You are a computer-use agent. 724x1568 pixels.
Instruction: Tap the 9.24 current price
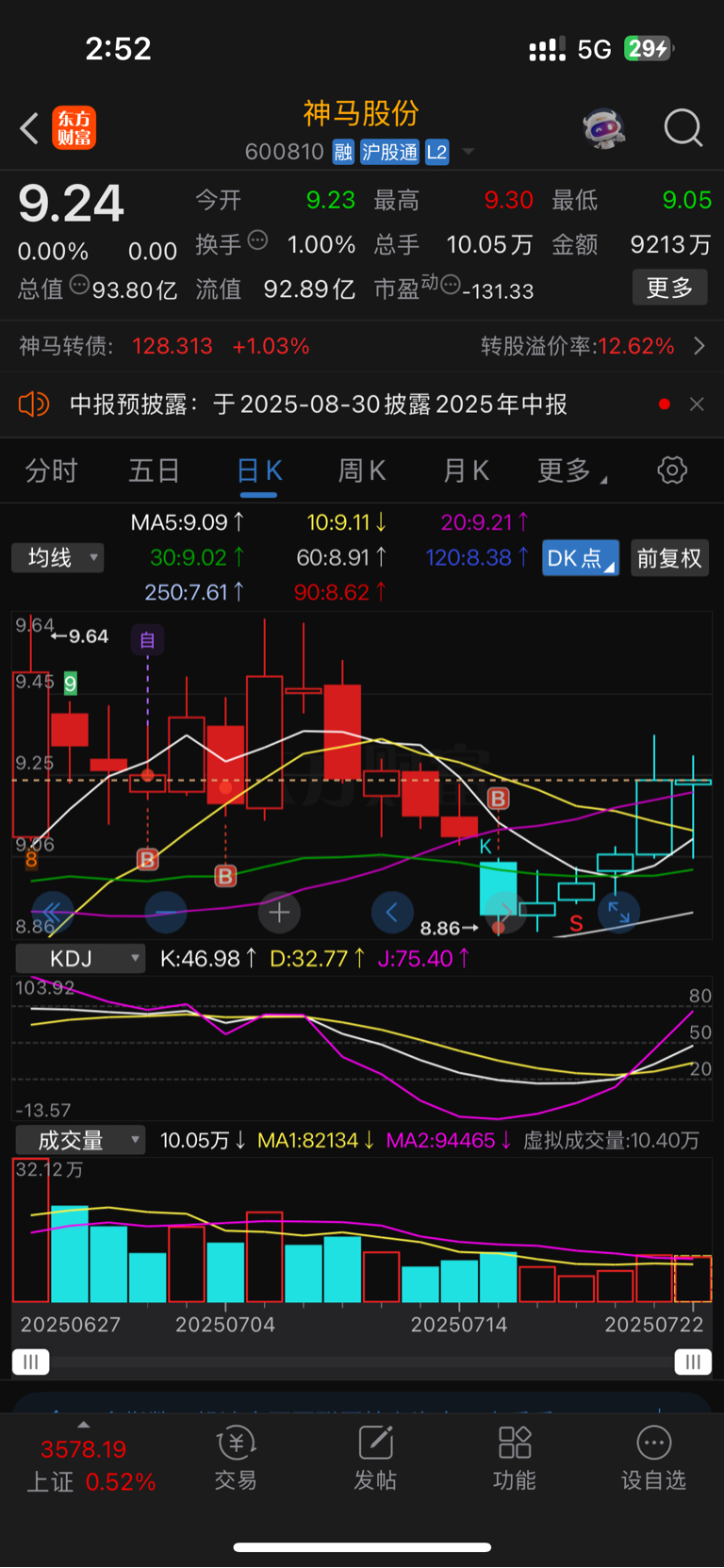click(x=71, y=203)
